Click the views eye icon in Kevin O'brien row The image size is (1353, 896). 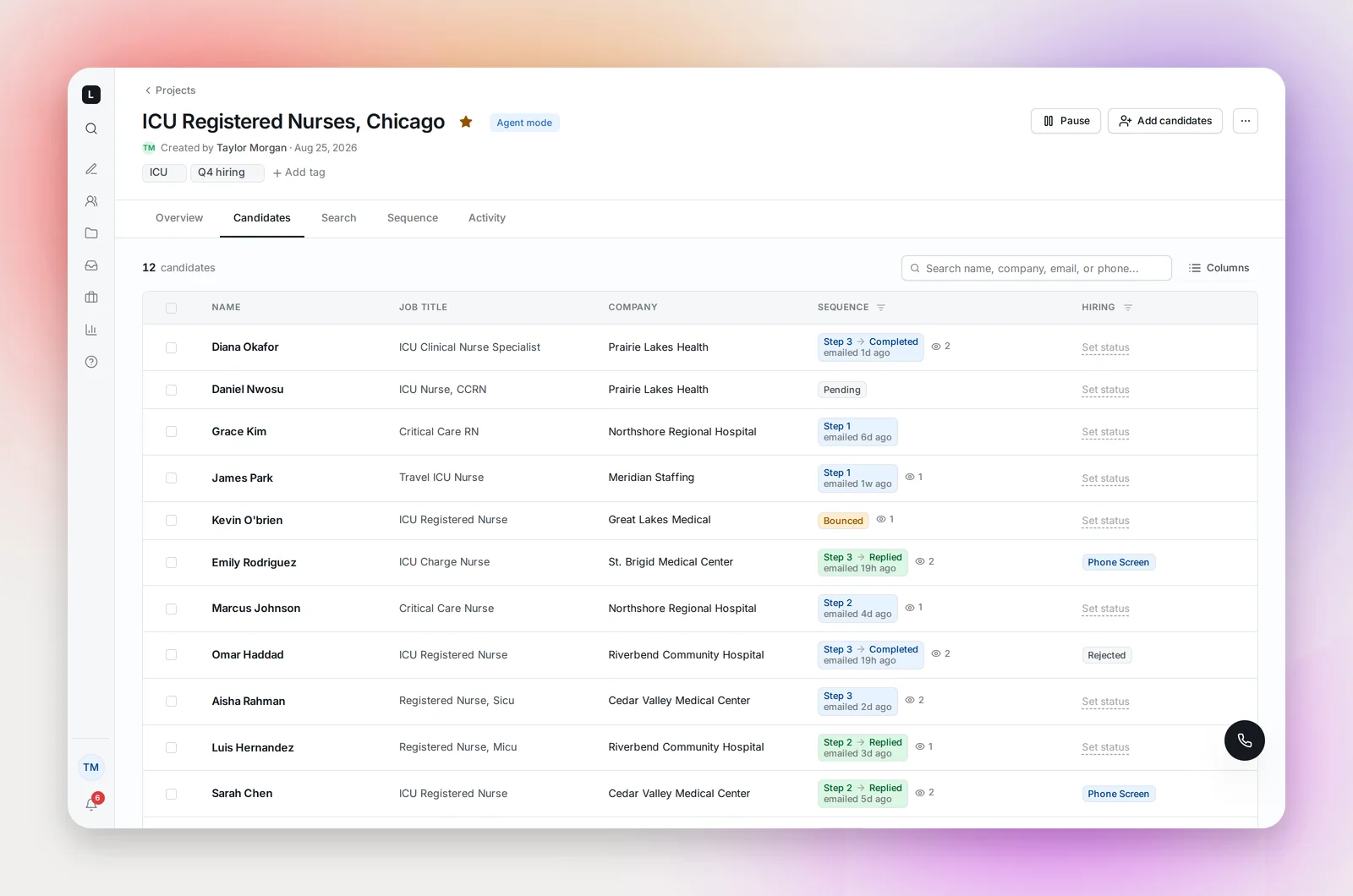881,519
